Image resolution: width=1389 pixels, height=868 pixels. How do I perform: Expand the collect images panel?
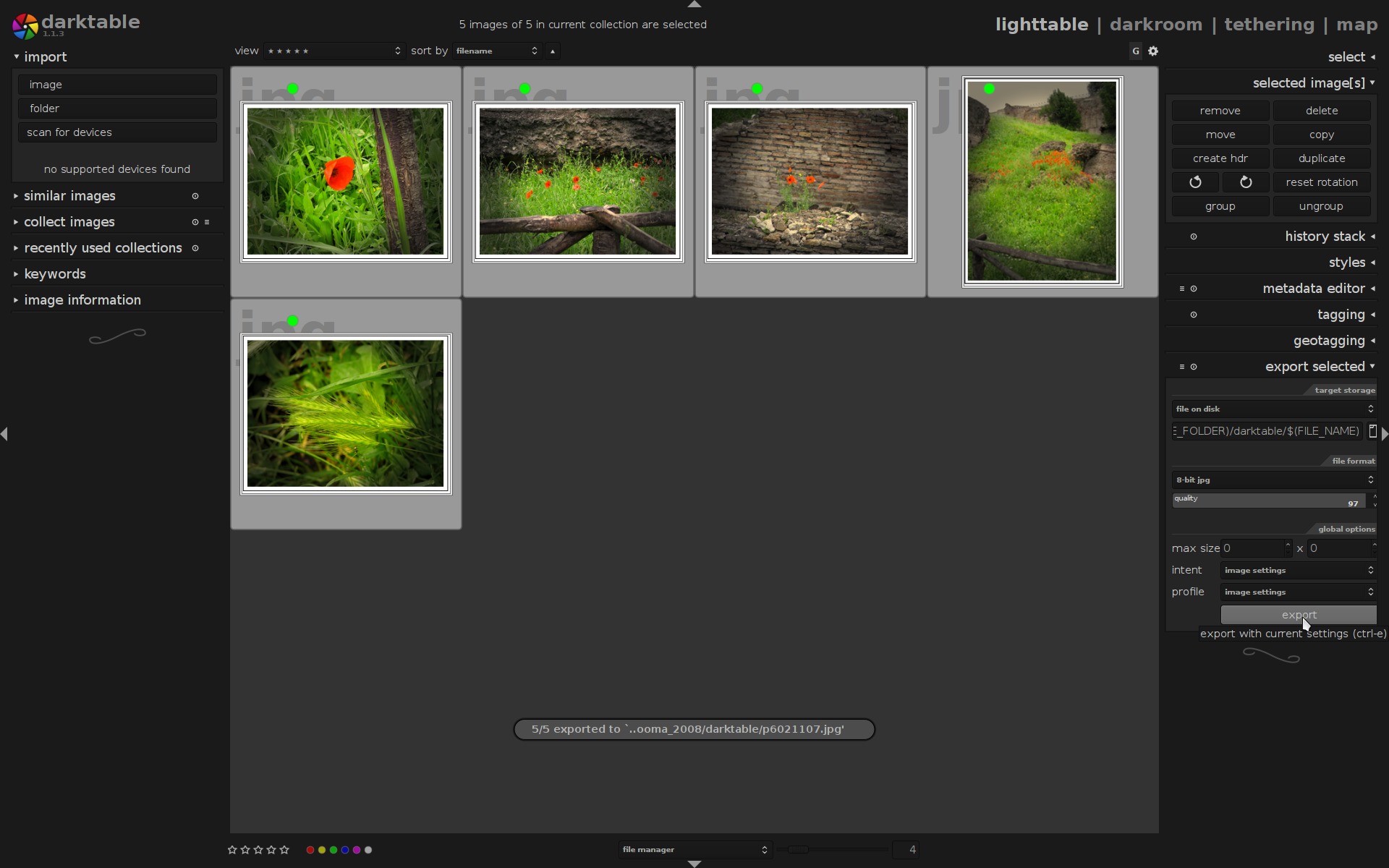(69, 222)
